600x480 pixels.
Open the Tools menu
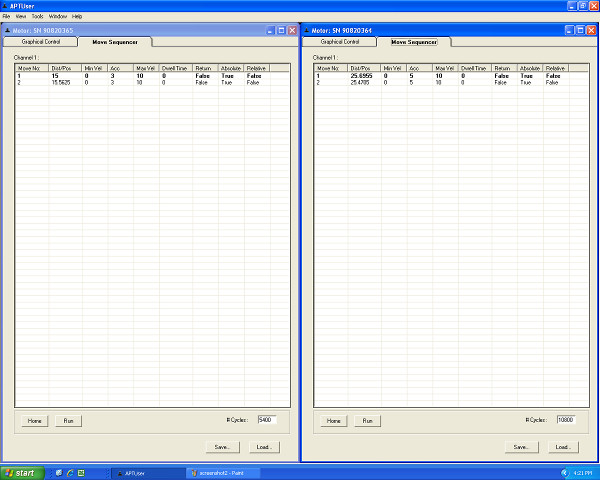coord(37,17)
